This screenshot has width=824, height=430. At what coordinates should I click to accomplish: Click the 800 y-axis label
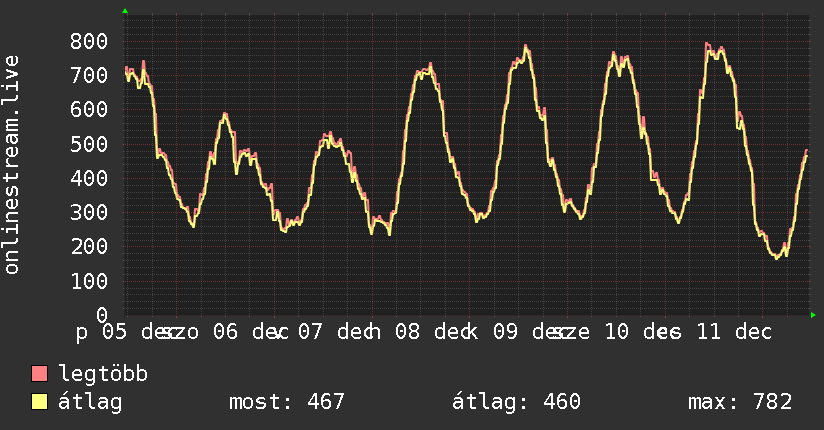[x=89, y=41]
